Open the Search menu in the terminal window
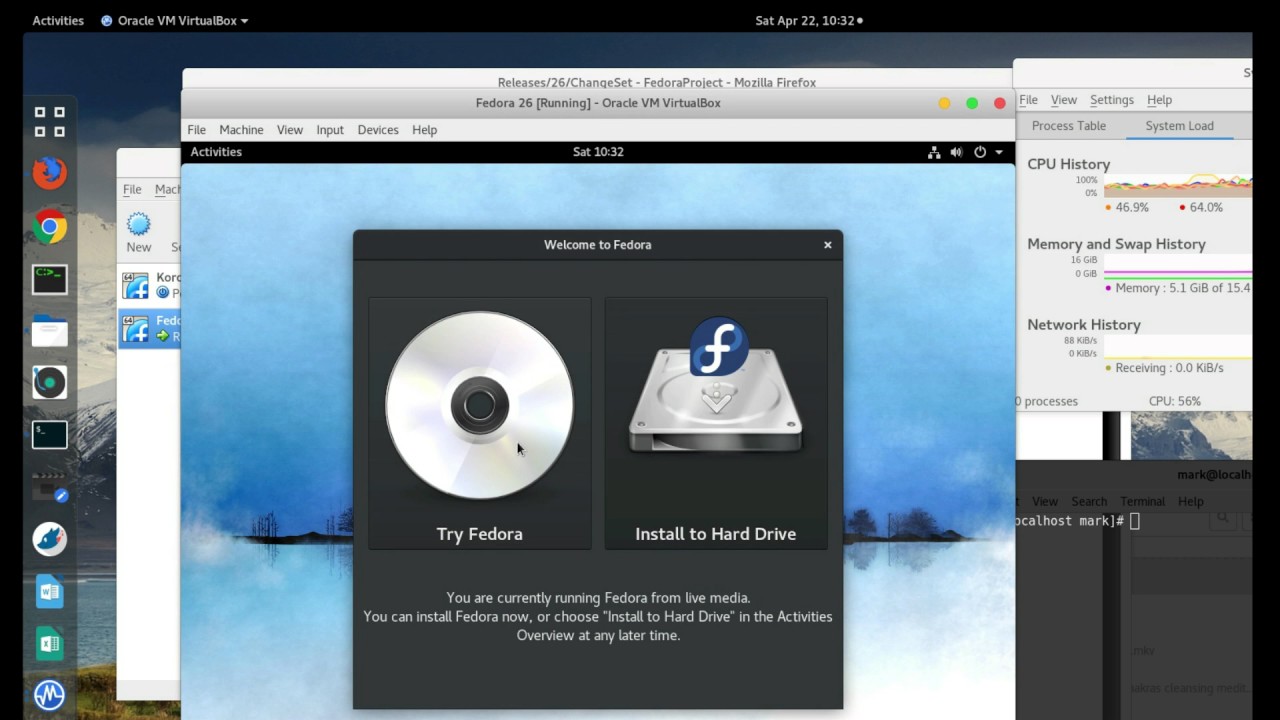The image size is (1280, 720). [1089, 501]
